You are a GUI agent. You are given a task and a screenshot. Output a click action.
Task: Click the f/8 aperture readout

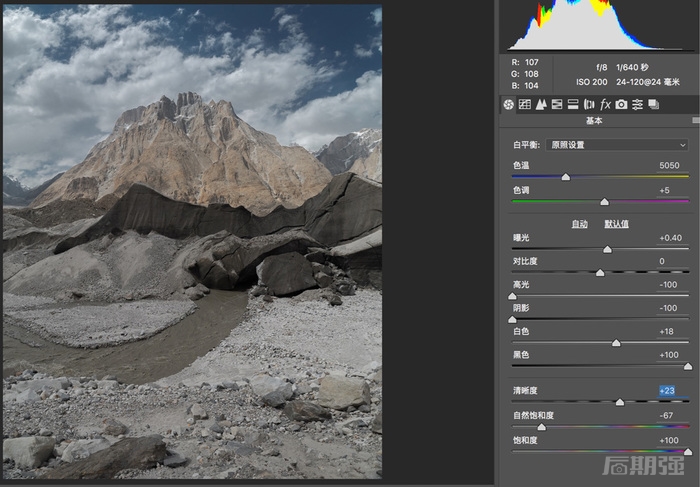click(602, 67)
